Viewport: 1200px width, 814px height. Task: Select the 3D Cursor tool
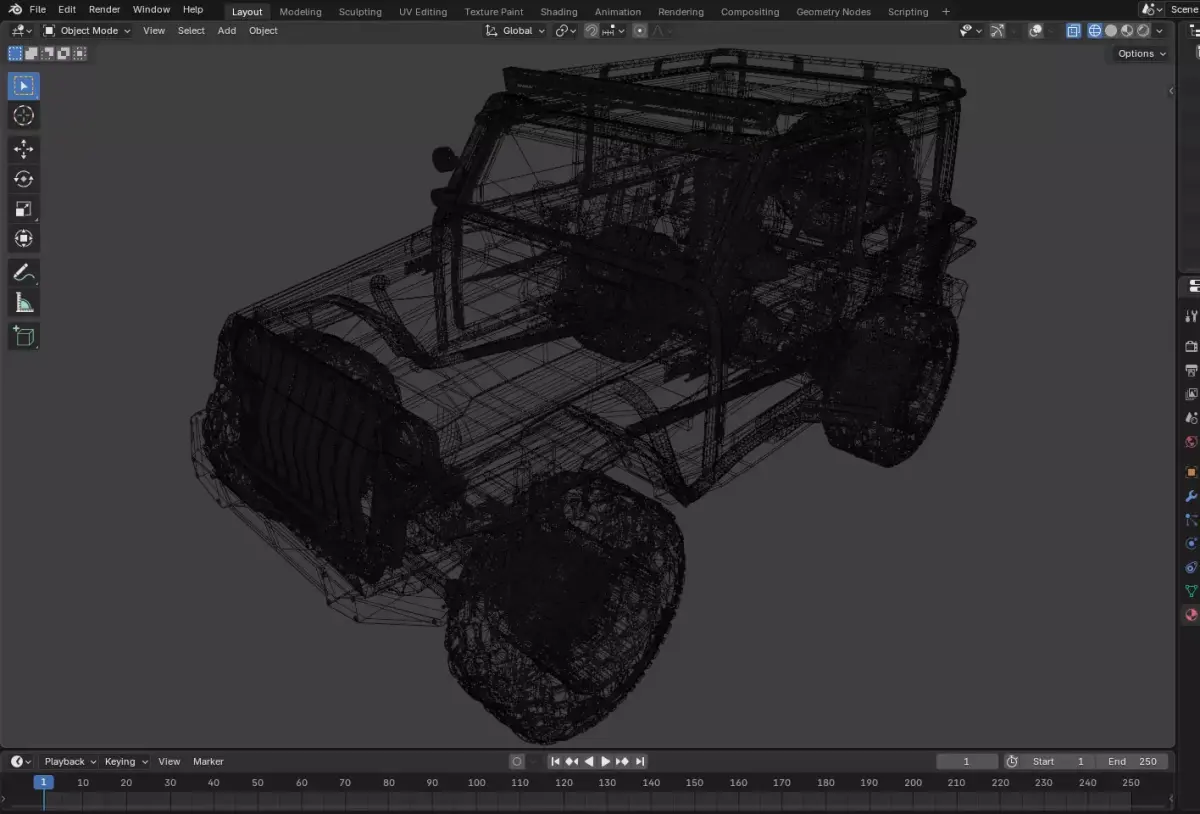pyautogui.click(x=24, y=116)
